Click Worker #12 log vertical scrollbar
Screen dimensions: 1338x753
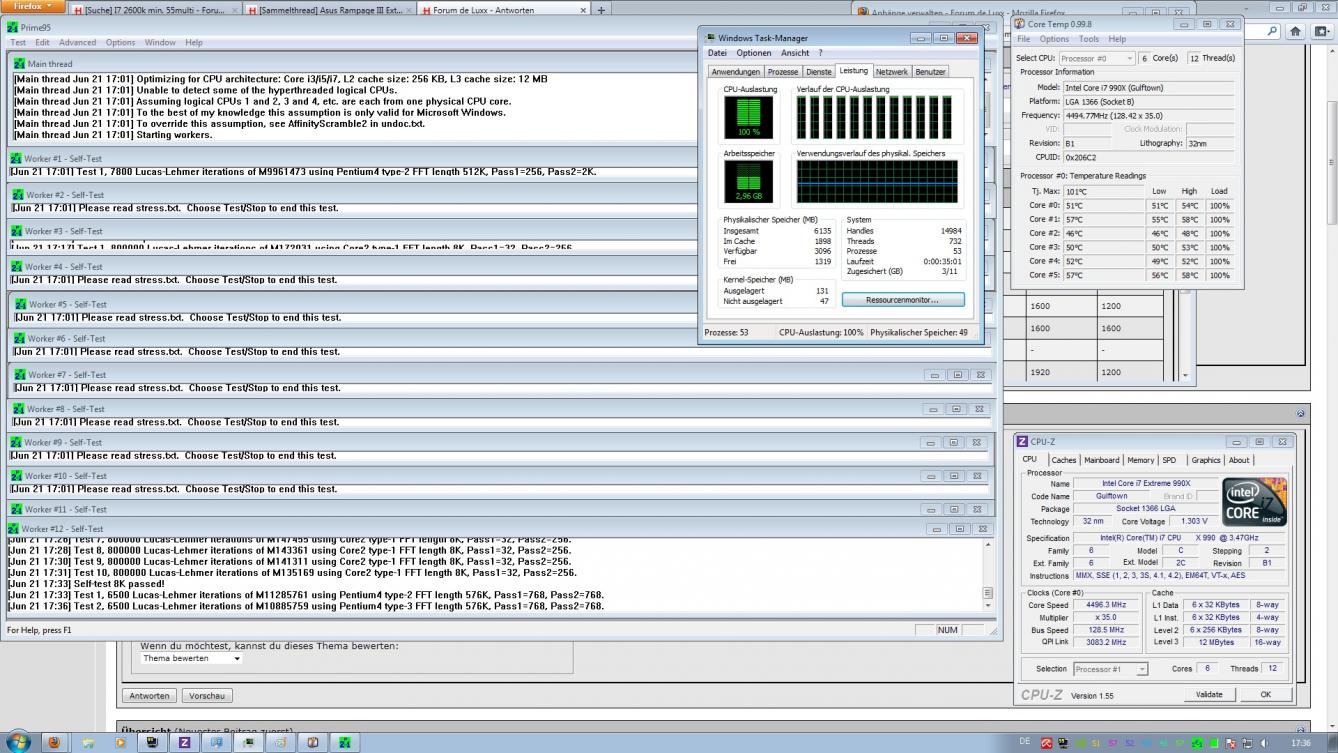(989, 574)
